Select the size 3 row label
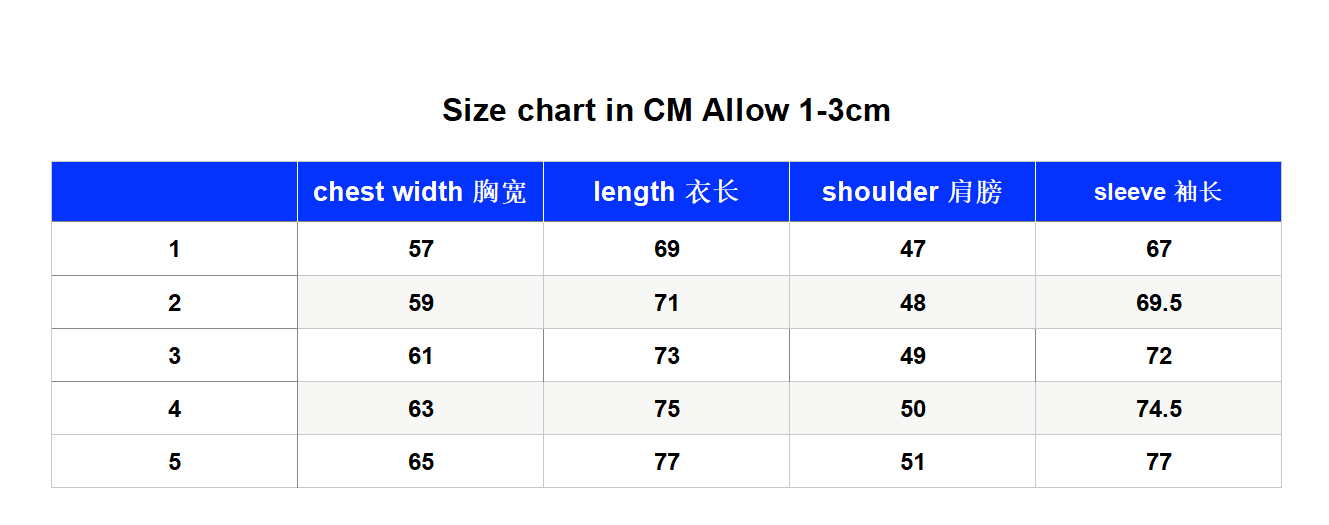This screenshot has height=525, width=1329. click(x=174, y=355)
